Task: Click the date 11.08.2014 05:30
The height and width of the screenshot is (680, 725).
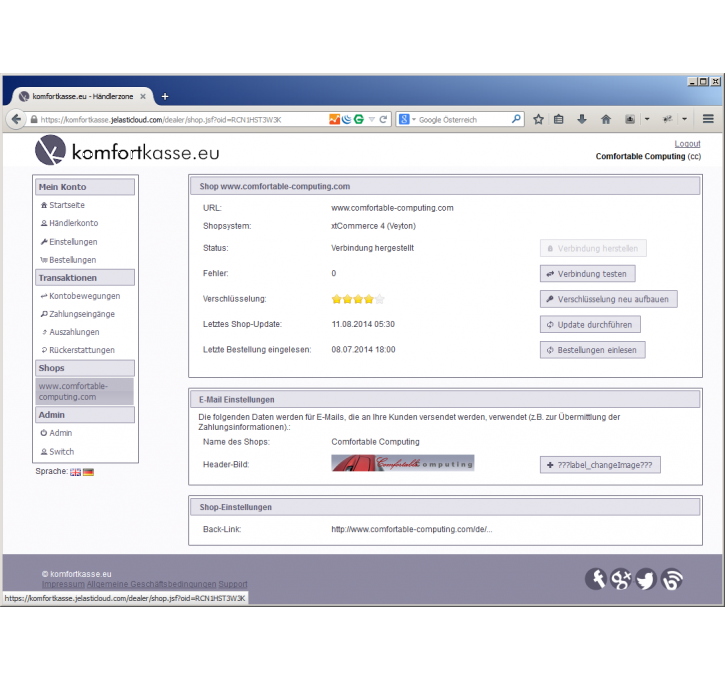Action: tap(363, 324)
